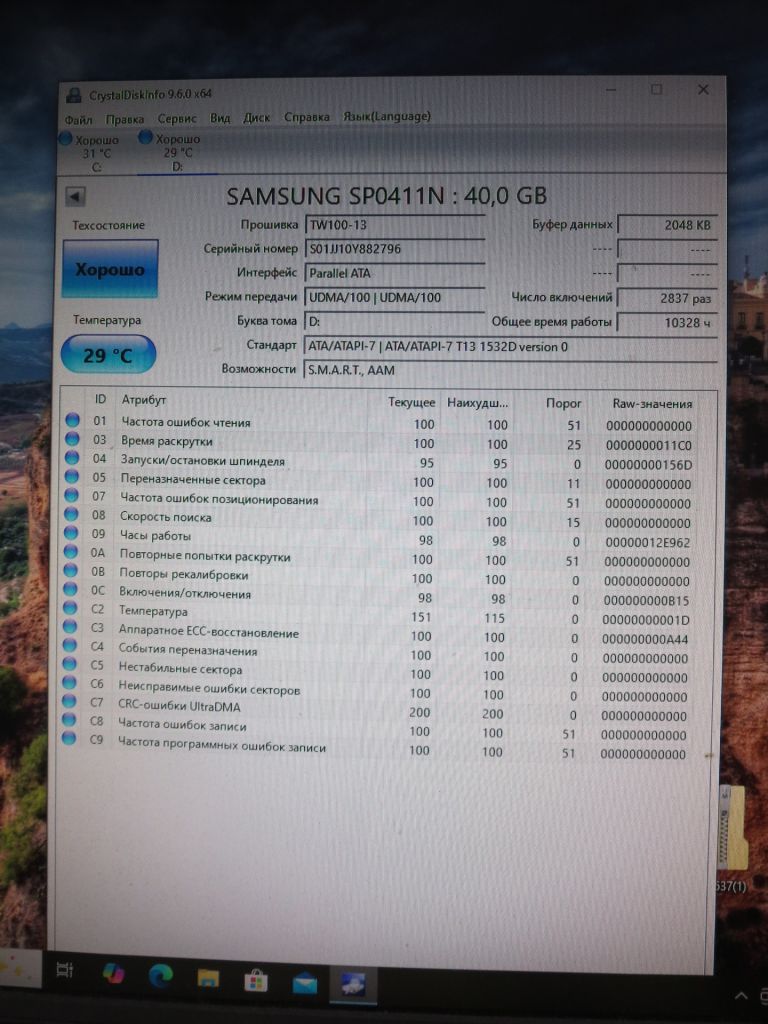Open the Mail app from the taskbar
Viewport: 768px width, 1024px height.
coord(304,983)
